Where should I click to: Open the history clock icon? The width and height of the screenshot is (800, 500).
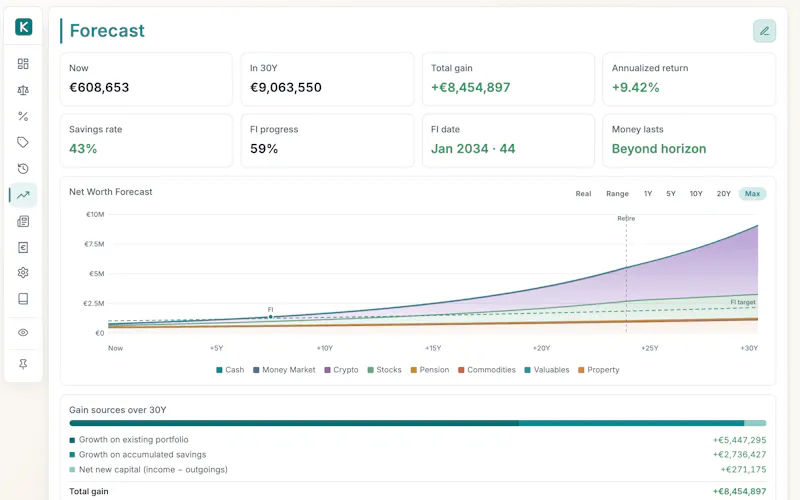[23, 169]
